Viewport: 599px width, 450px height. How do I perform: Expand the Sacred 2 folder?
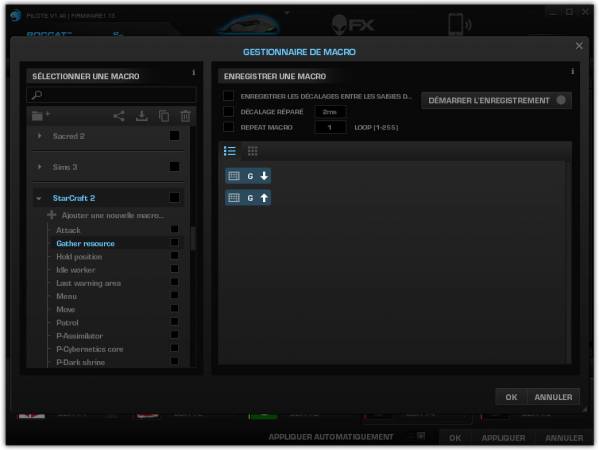(39, 136)
